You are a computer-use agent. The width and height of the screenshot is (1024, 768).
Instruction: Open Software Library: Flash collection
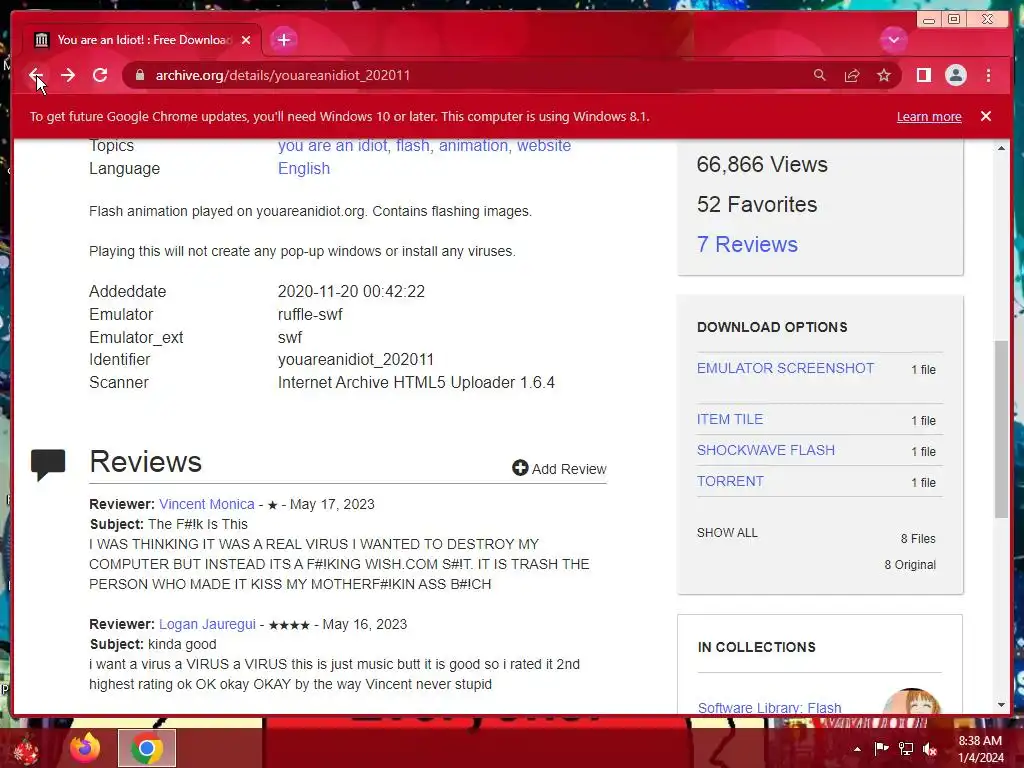pos(769,707)
